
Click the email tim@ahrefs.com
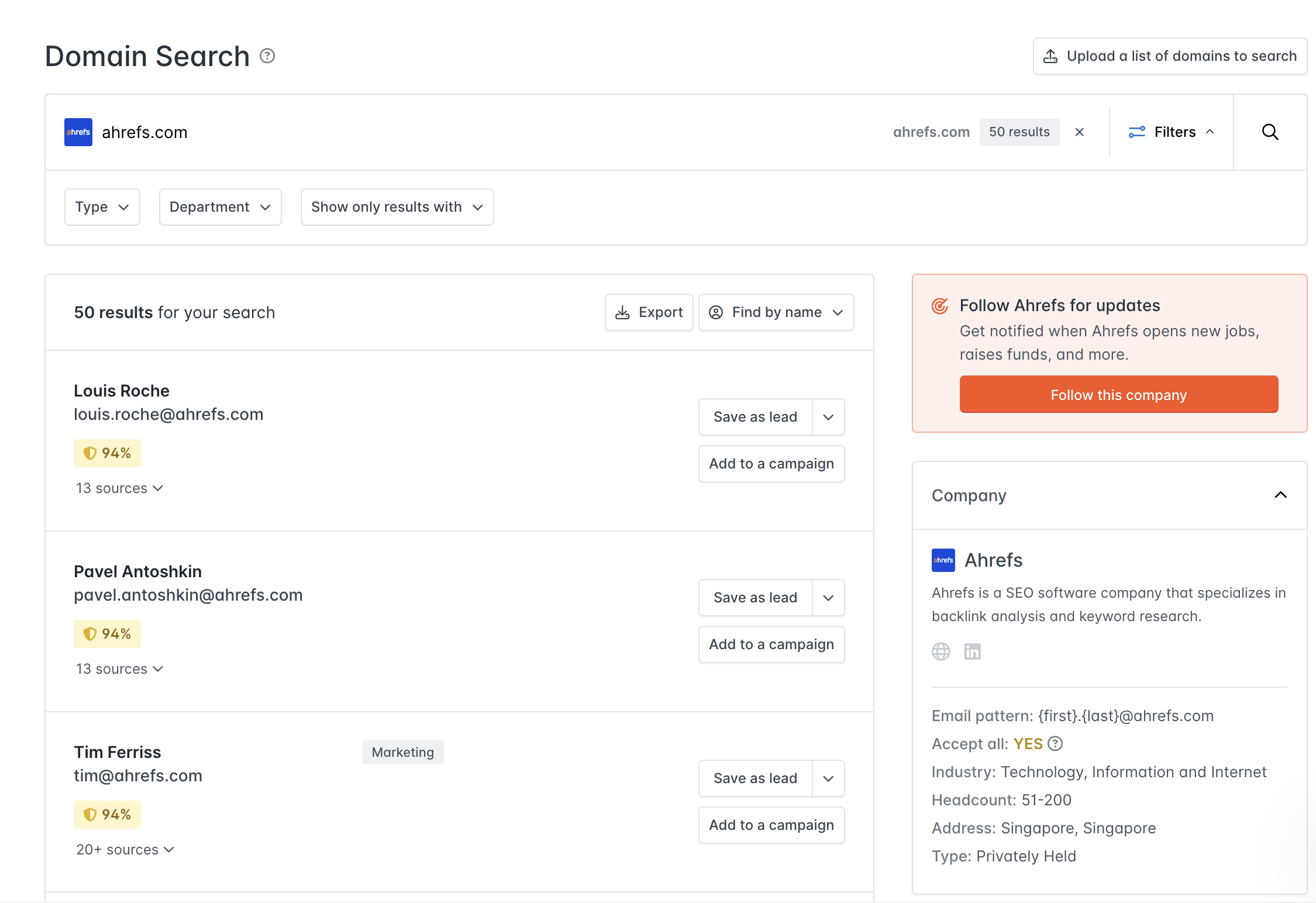[x=138, y=776]
